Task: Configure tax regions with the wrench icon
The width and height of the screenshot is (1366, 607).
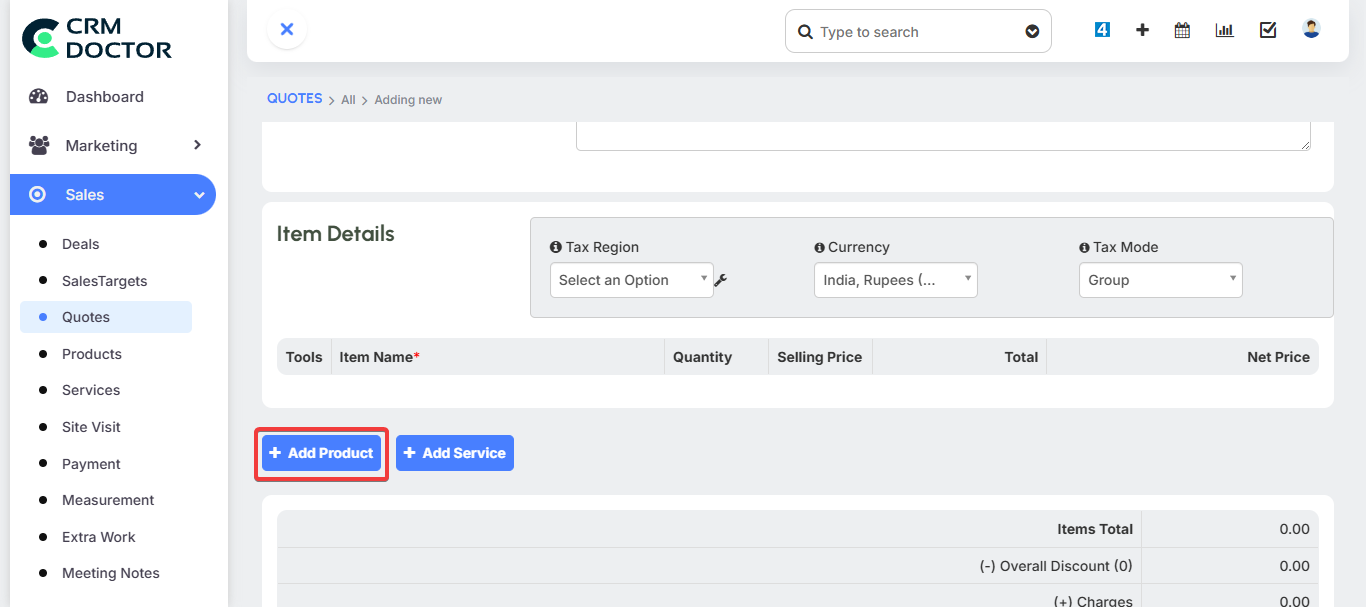Action: tap(721, 280)
